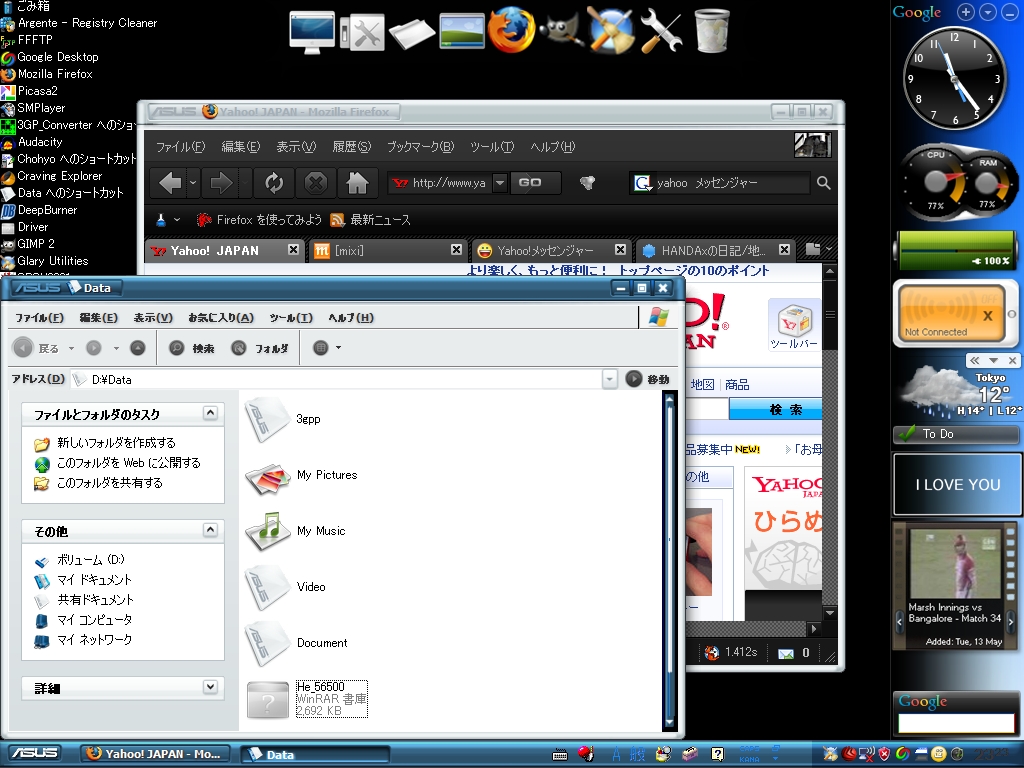Open the wrench and screwdriver dock icon
Image resolution: width=1024 pixels, height=768 pixels.
(661, 31)
